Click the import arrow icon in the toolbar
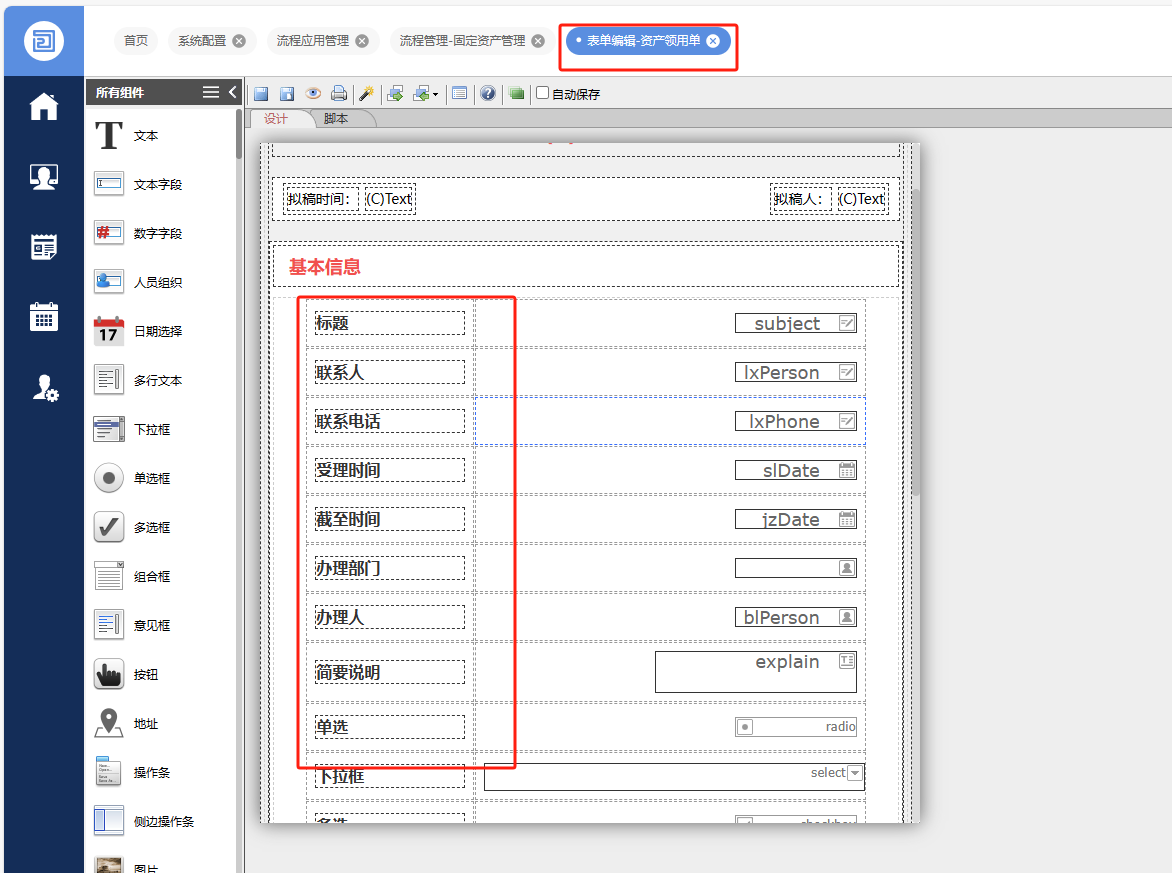 click(422, 93)
